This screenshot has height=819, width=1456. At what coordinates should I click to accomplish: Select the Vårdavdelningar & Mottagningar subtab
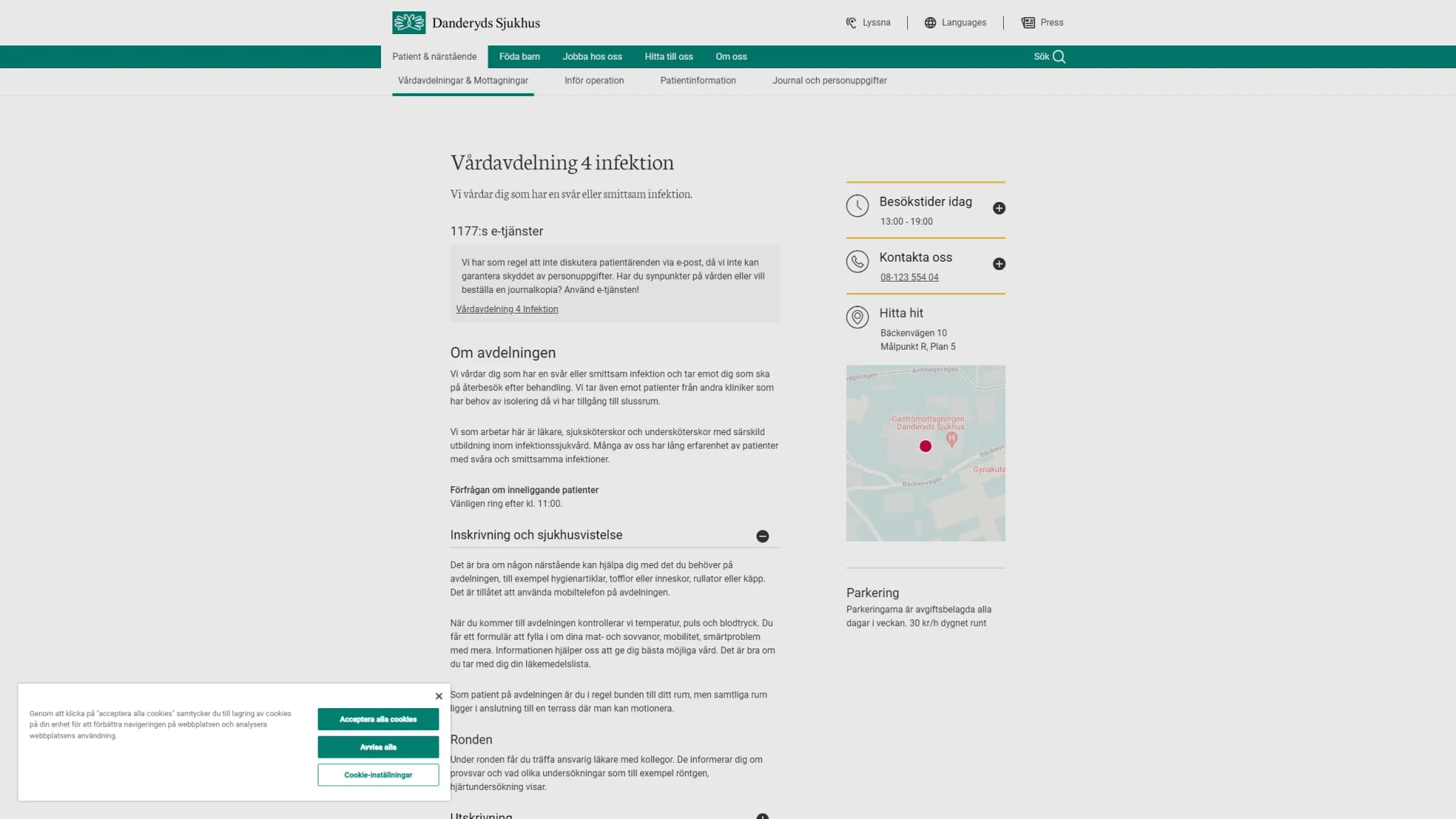[463, 81]
